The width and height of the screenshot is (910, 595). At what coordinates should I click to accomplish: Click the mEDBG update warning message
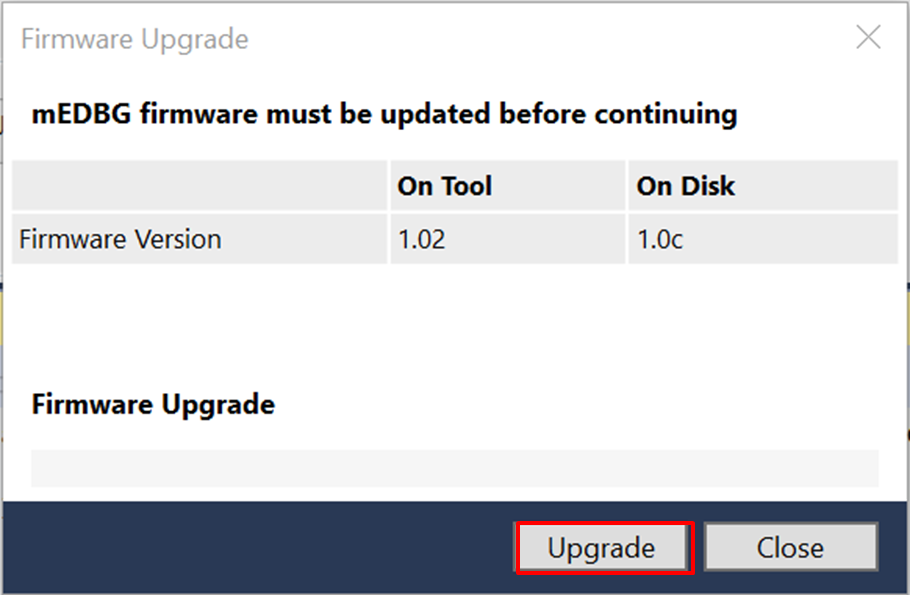coord(384,113)
